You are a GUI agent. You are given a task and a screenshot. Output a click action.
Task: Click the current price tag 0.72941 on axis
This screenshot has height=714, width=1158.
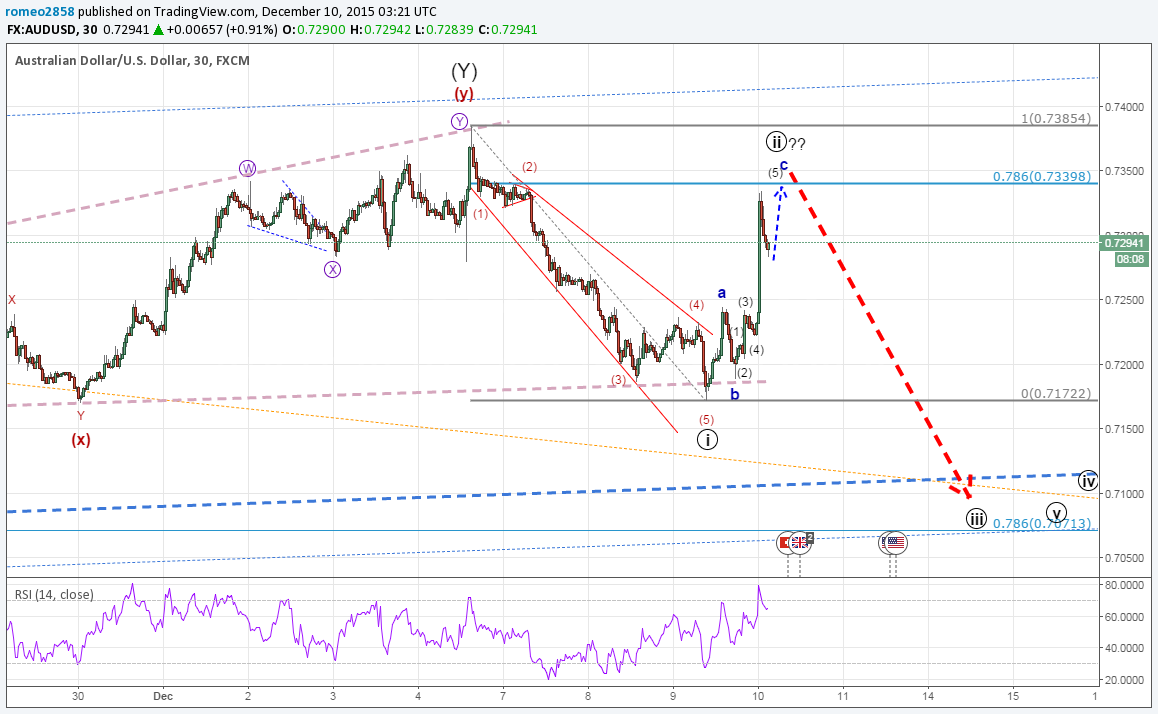click(1123, 243)
